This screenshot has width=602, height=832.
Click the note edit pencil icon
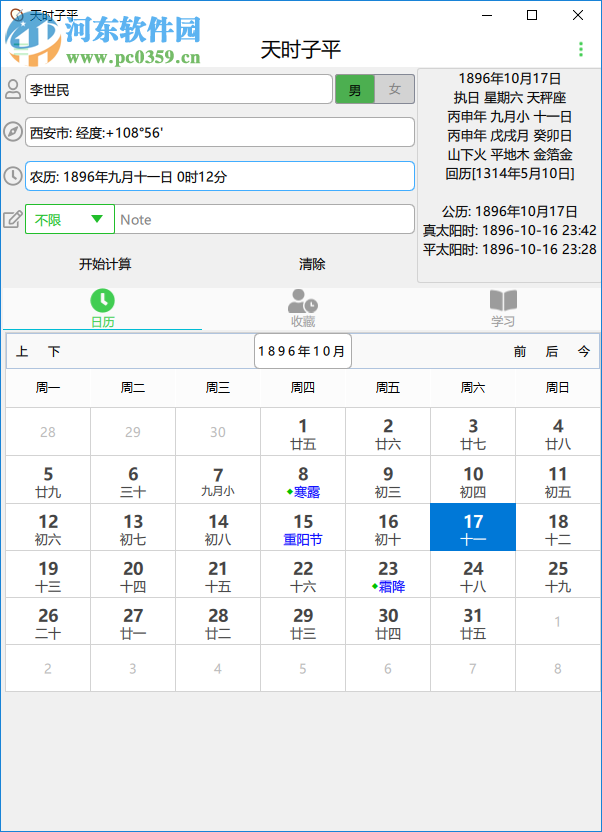tap(13, 219)
